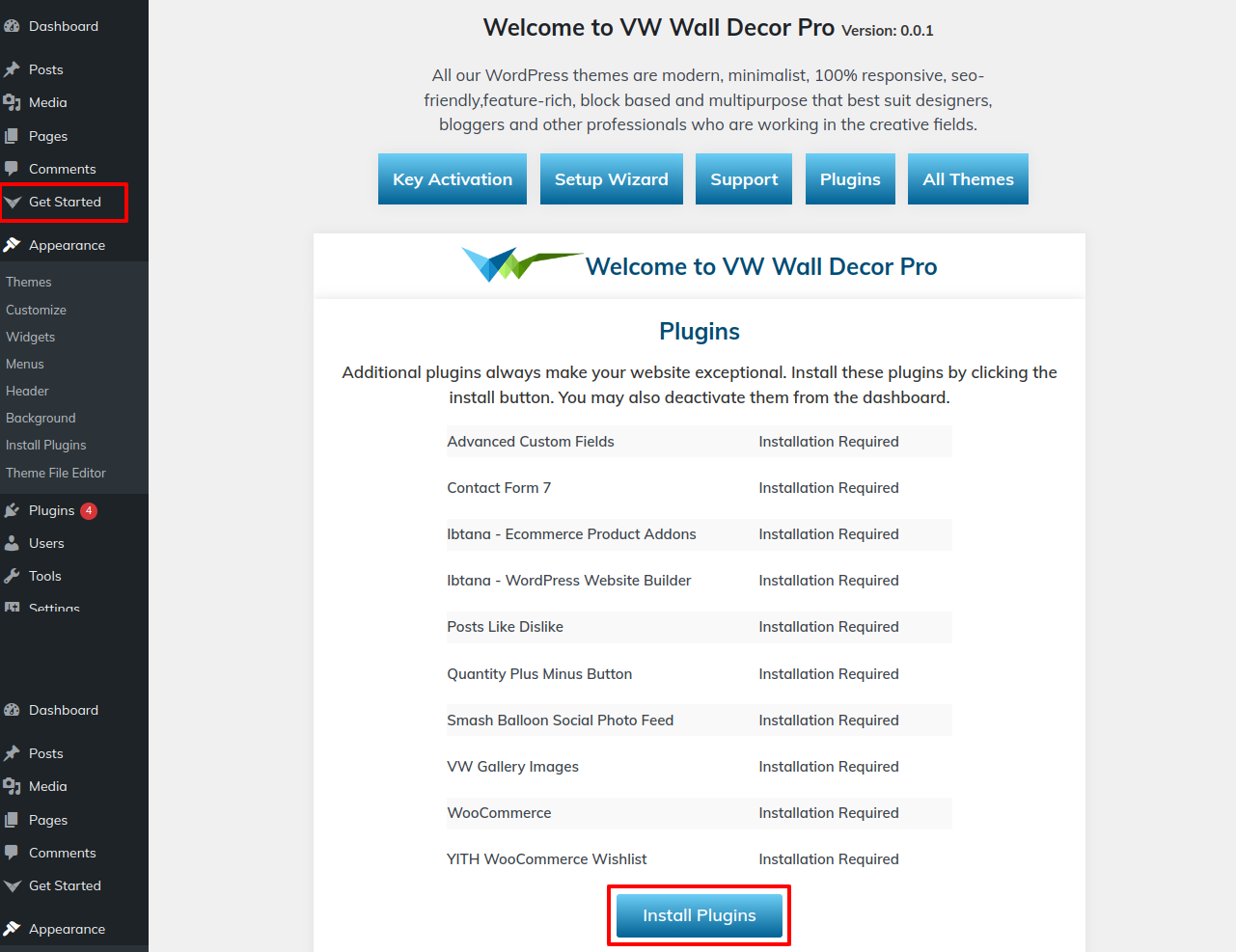Click the Dashboard gauge icon in the upper sidebar
Image resolution: width=1236 pixels, height=952 pixels.
(x=12, y=26)
